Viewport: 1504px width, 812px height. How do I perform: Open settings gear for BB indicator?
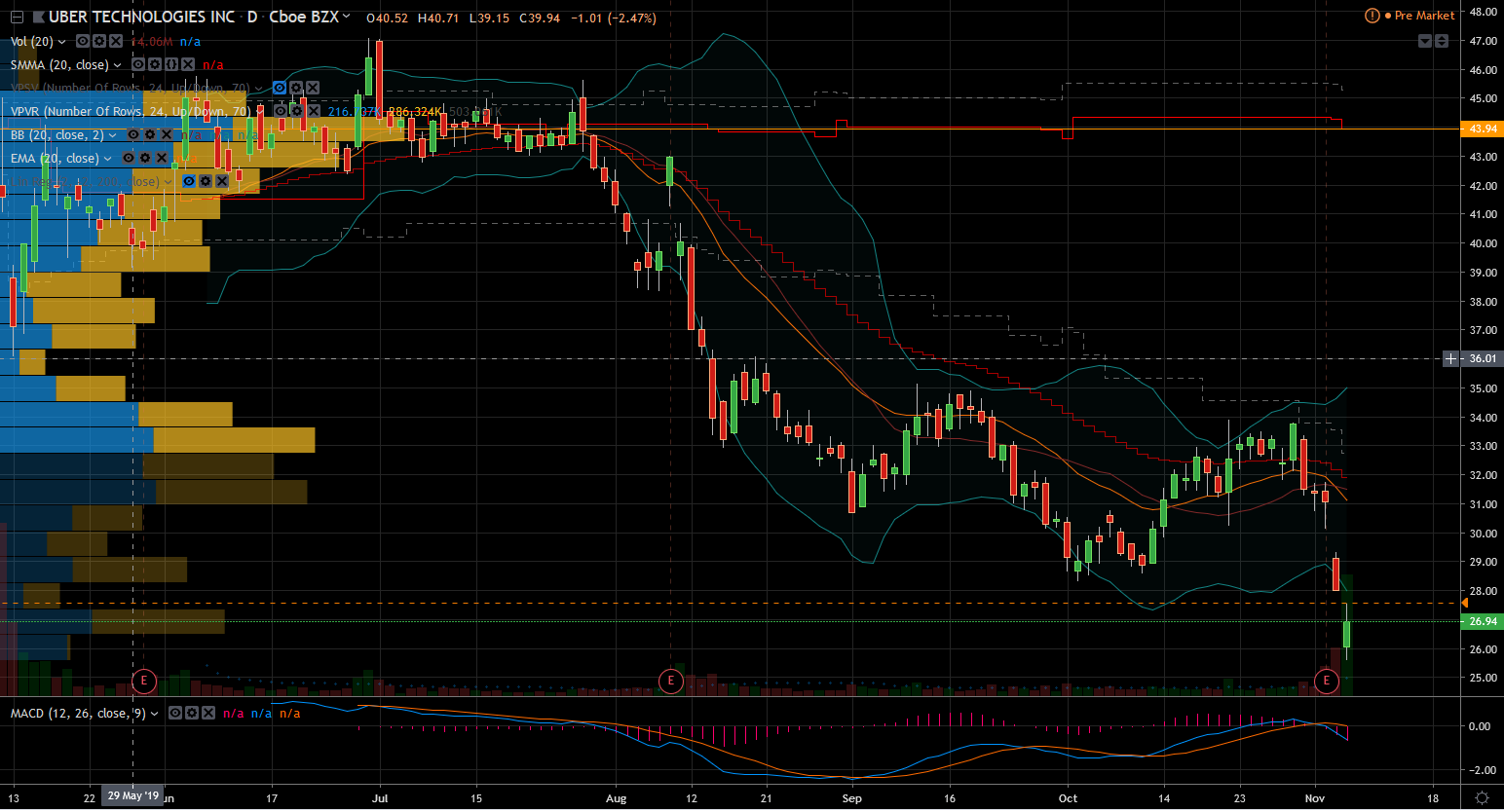click(150, 135)
